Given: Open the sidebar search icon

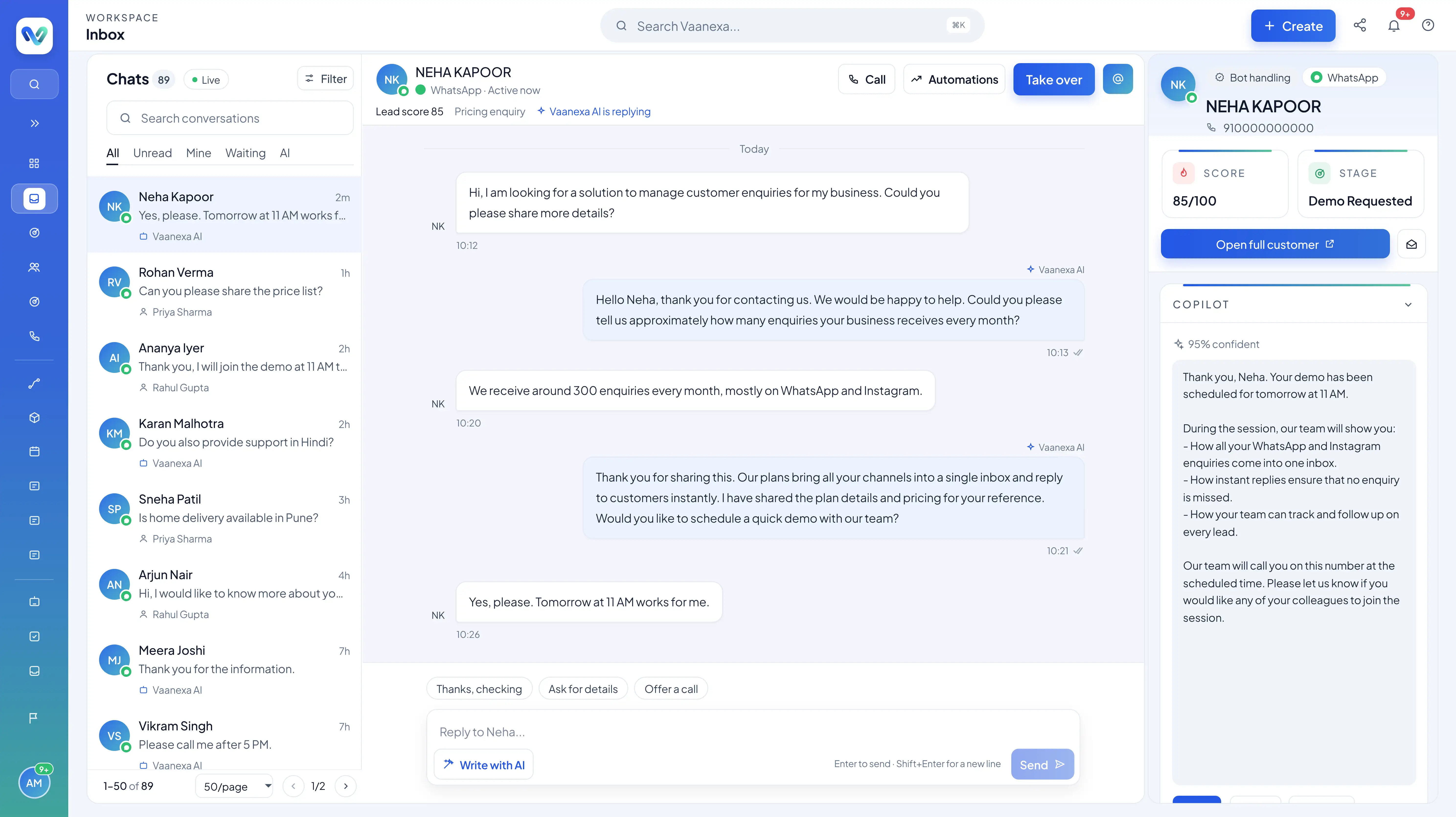Looking at the screenshot, I should tap(34, 84).
